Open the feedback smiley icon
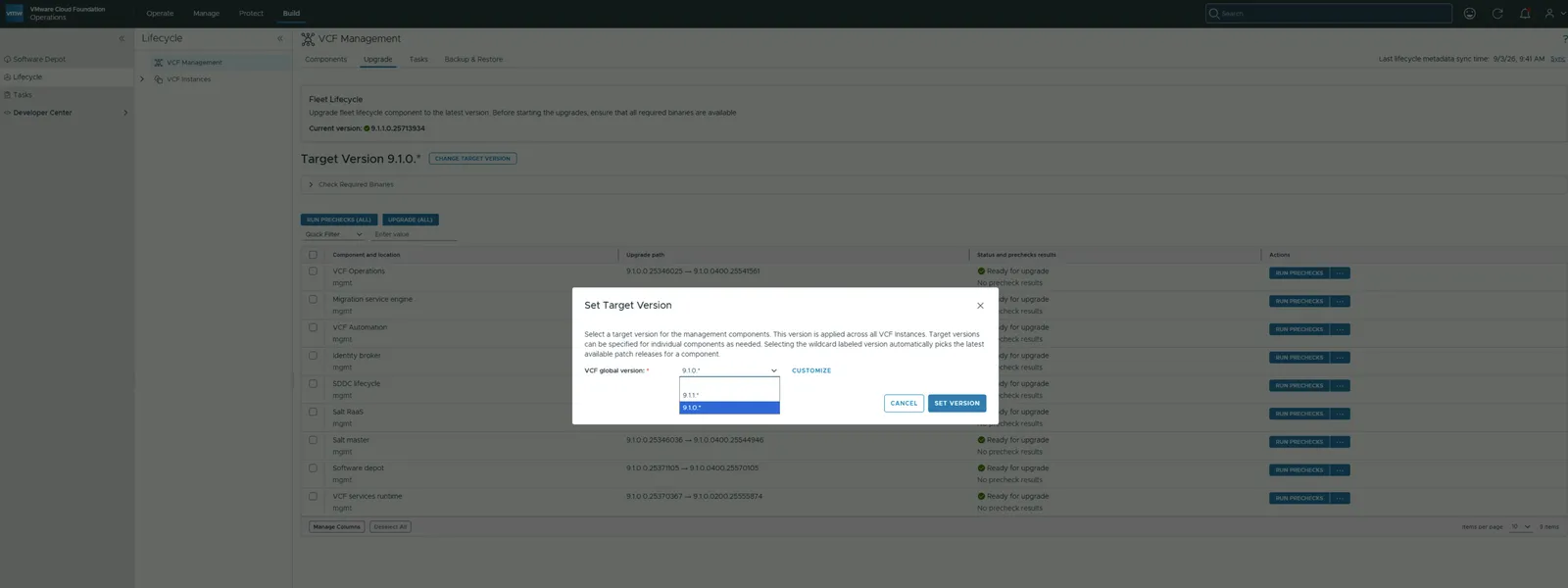The height and width of the screenshot is (588, 1568). point(1469,14)
